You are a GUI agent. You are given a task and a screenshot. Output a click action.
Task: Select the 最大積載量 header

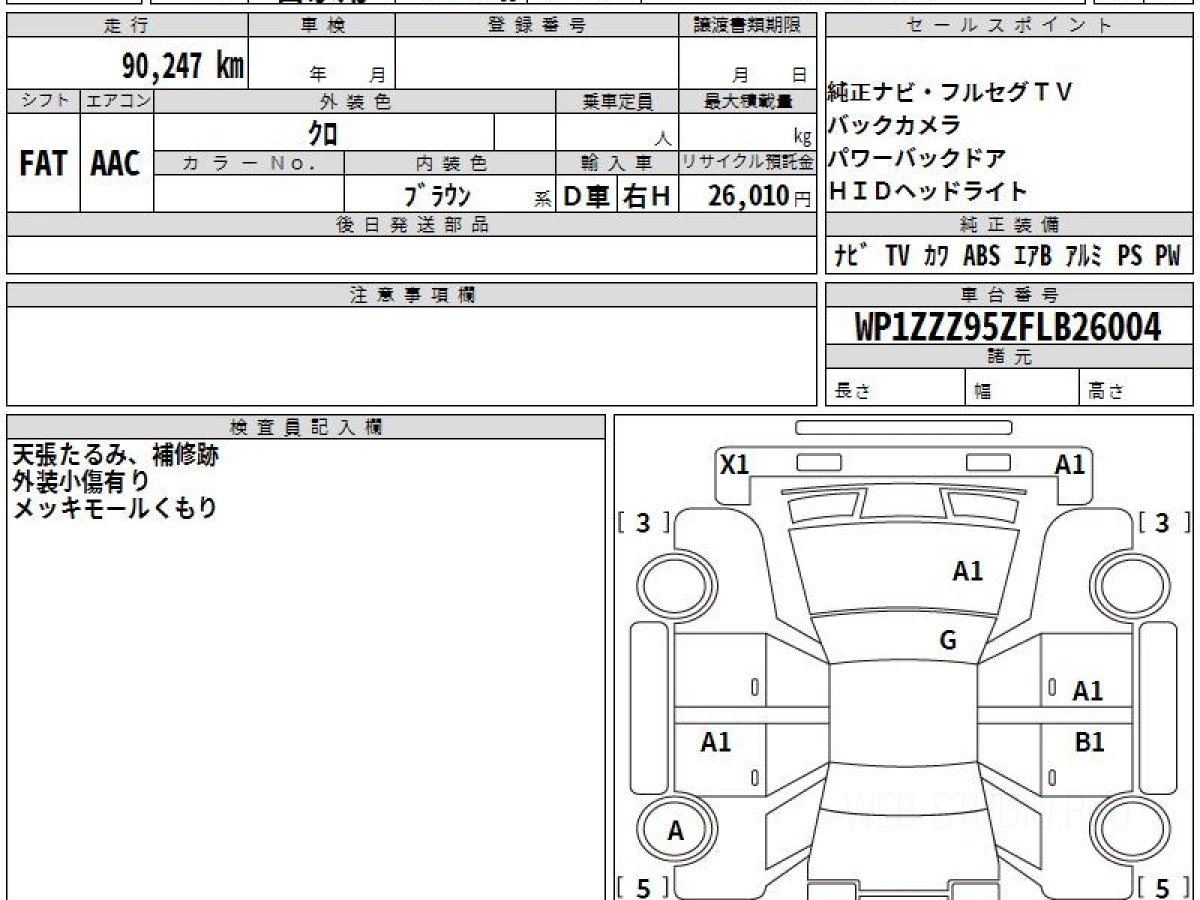pos(748,101)
